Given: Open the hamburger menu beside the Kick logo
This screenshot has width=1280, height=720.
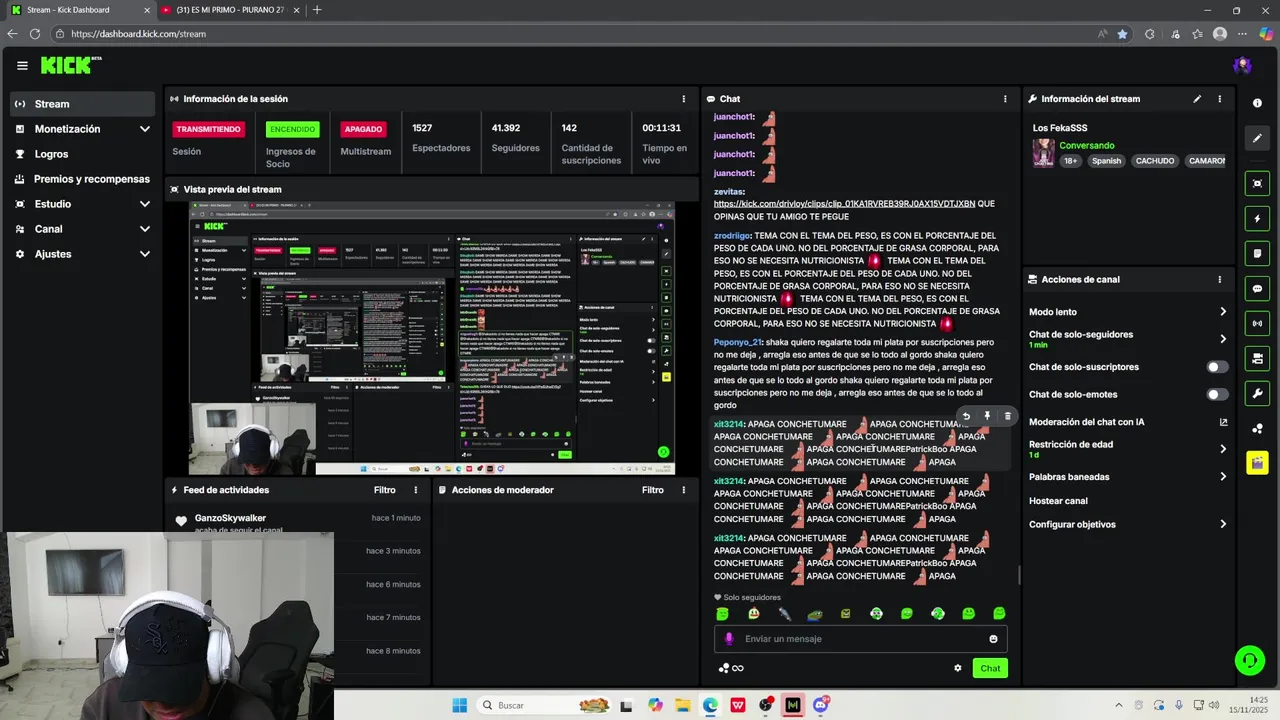Looking at the screenshot, I should 22,66.
